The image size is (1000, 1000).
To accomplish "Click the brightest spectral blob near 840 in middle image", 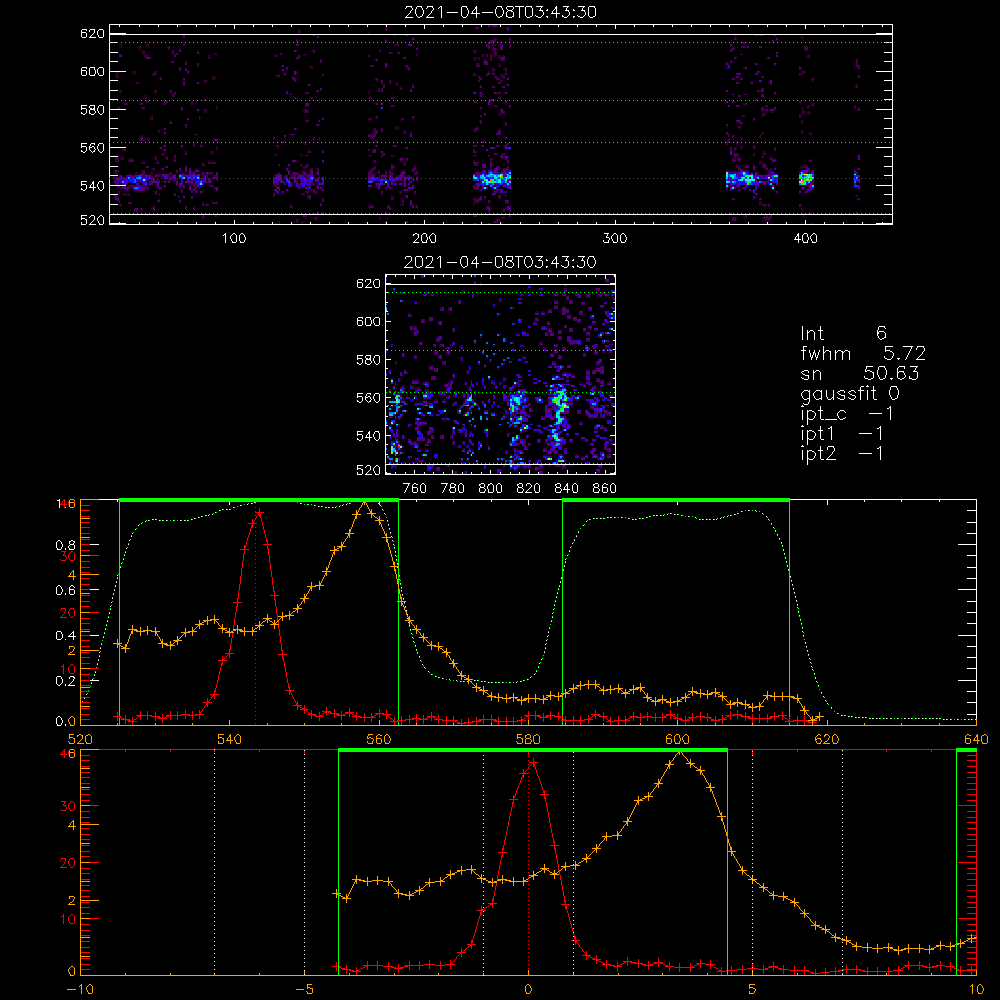I will [559, 408].
